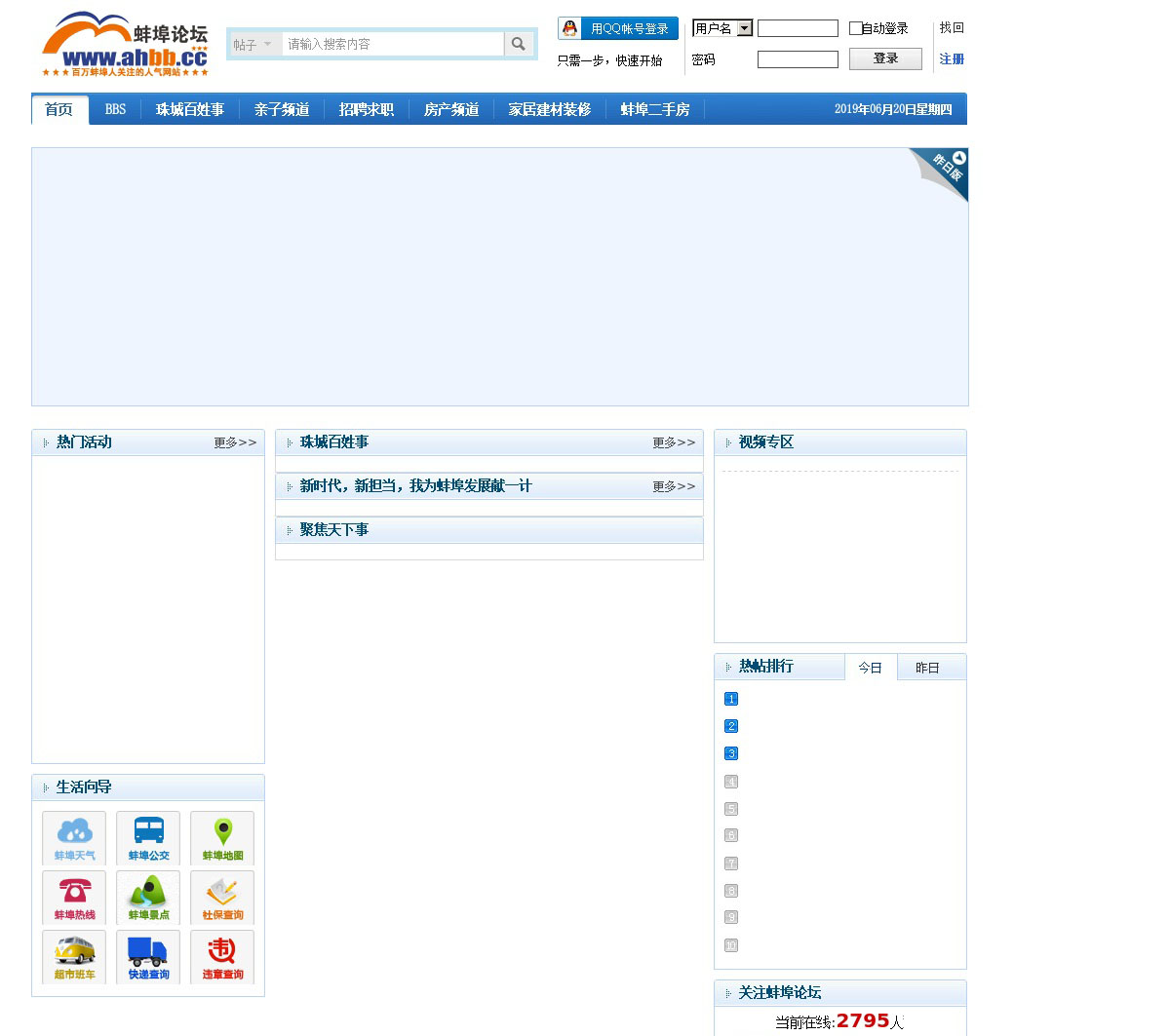Expand the 帖子 search category dropdown
1170x1036 pixels.
pyautogui.click(x=253, y=45)
